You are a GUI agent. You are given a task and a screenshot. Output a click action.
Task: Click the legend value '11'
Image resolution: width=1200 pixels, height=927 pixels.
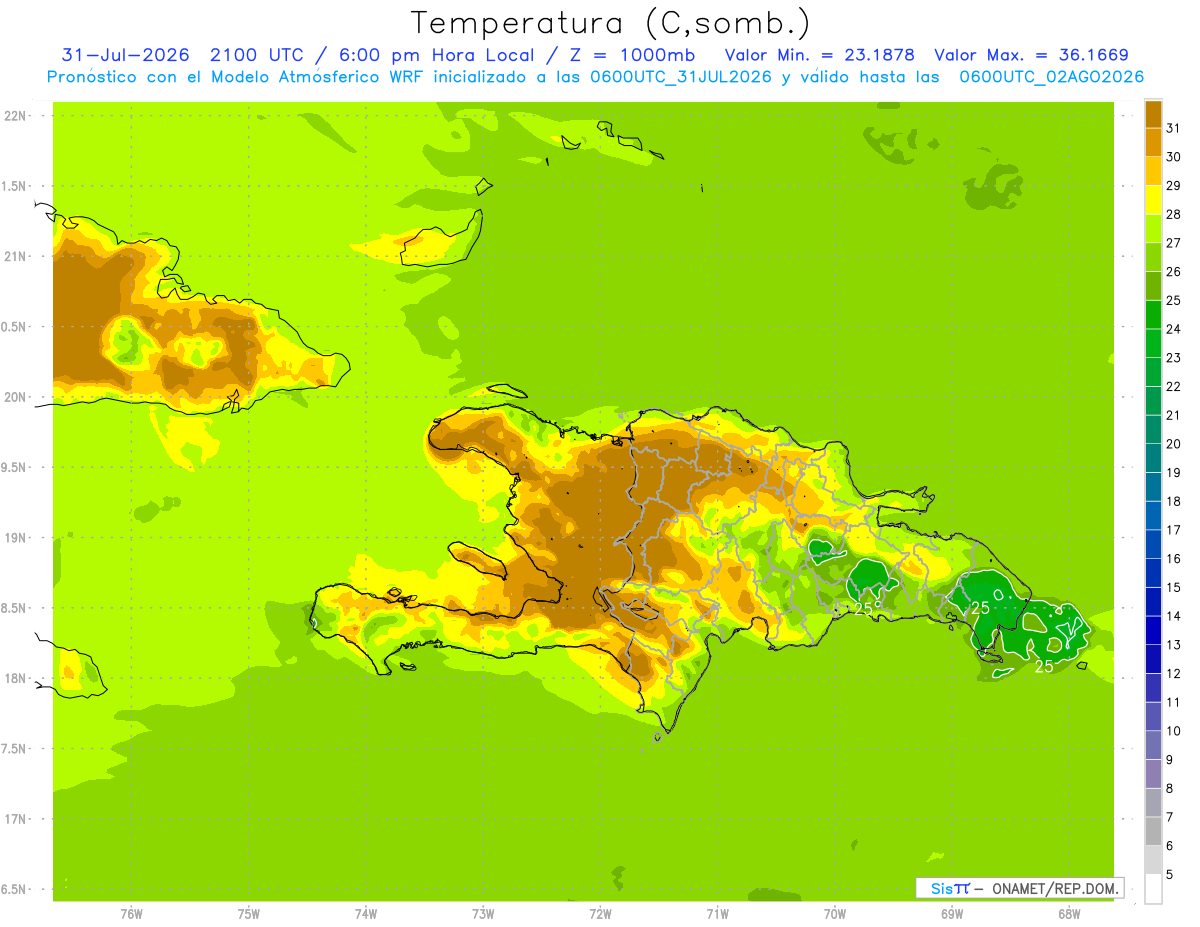click(x=1174, y=703)
